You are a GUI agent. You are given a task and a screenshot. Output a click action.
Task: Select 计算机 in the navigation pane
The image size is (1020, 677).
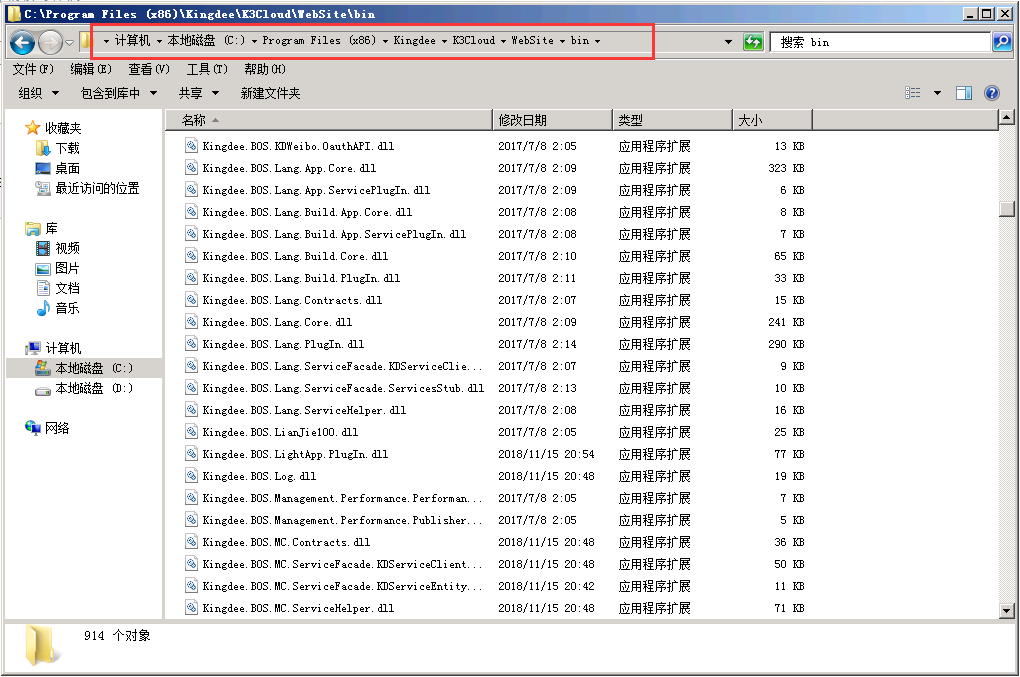click(x=63, y=349)
